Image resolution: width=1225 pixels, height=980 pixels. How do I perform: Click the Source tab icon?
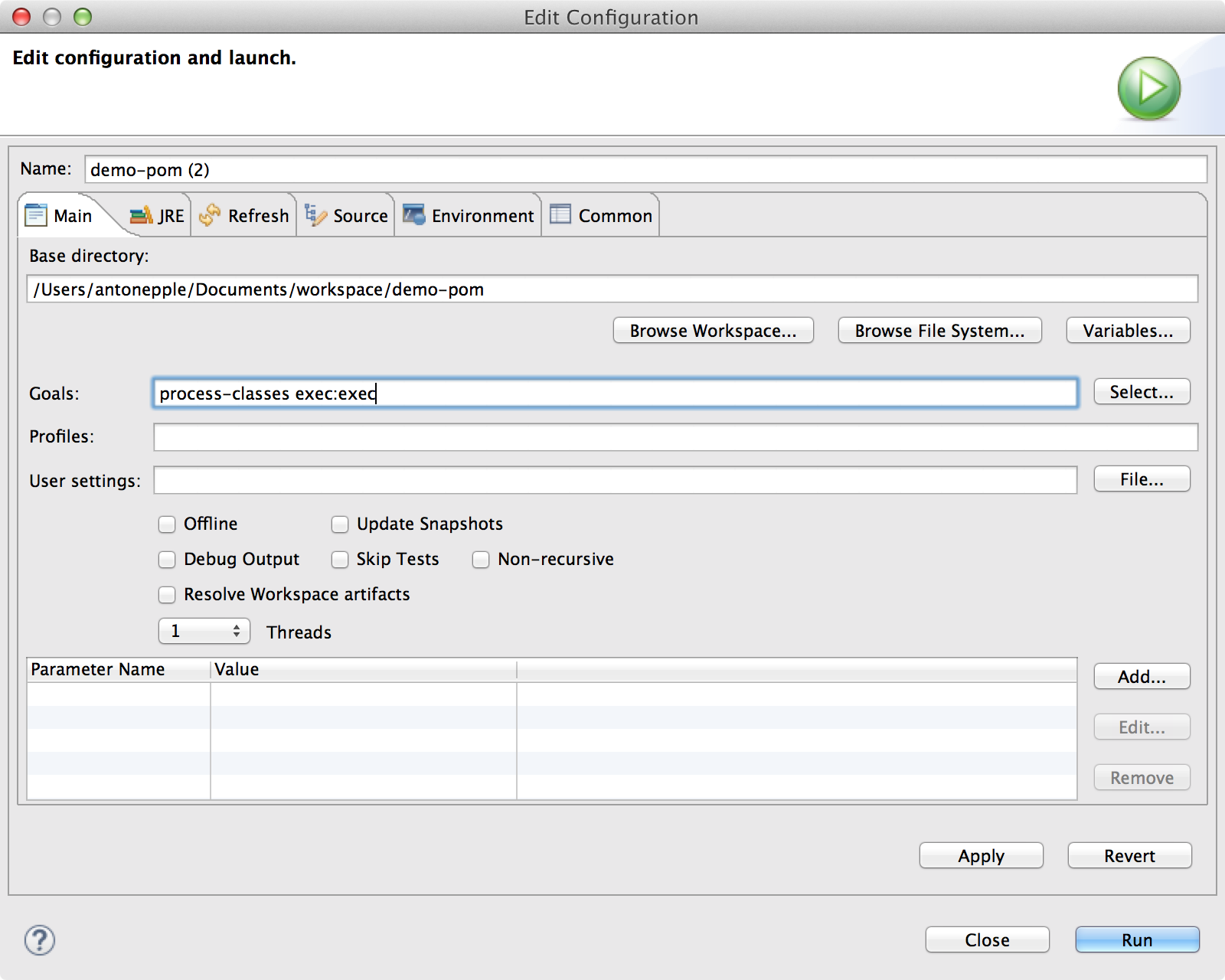(315, 215)
